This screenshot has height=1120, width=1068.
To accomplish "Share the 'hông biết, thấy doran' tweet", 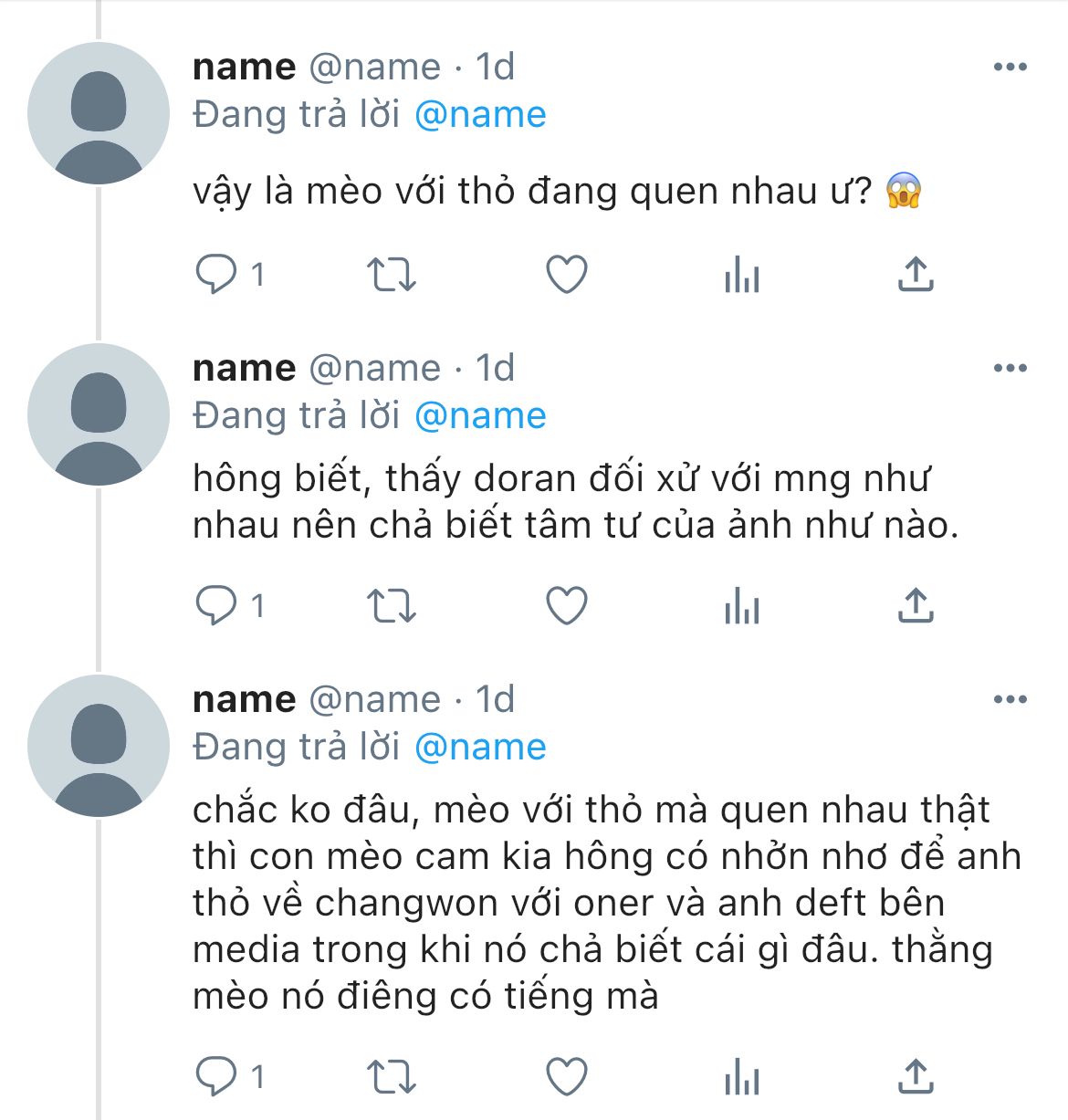I will click(916, 605).
